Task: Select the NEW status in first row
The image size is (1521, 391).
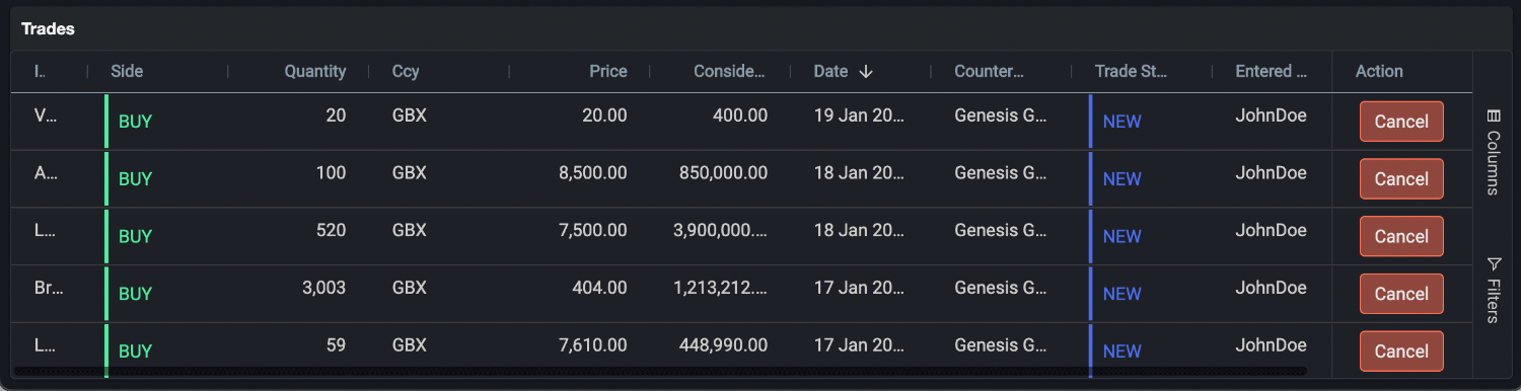Action: pyautogui.click(x=1122, y=122)
